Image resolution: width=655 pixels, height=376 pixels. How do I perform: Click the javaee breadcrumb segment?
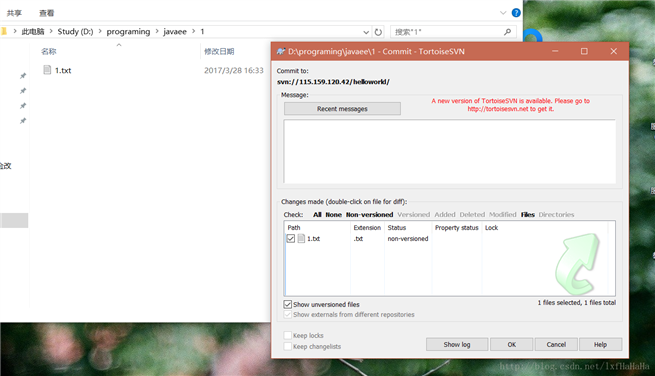(175, 31)
